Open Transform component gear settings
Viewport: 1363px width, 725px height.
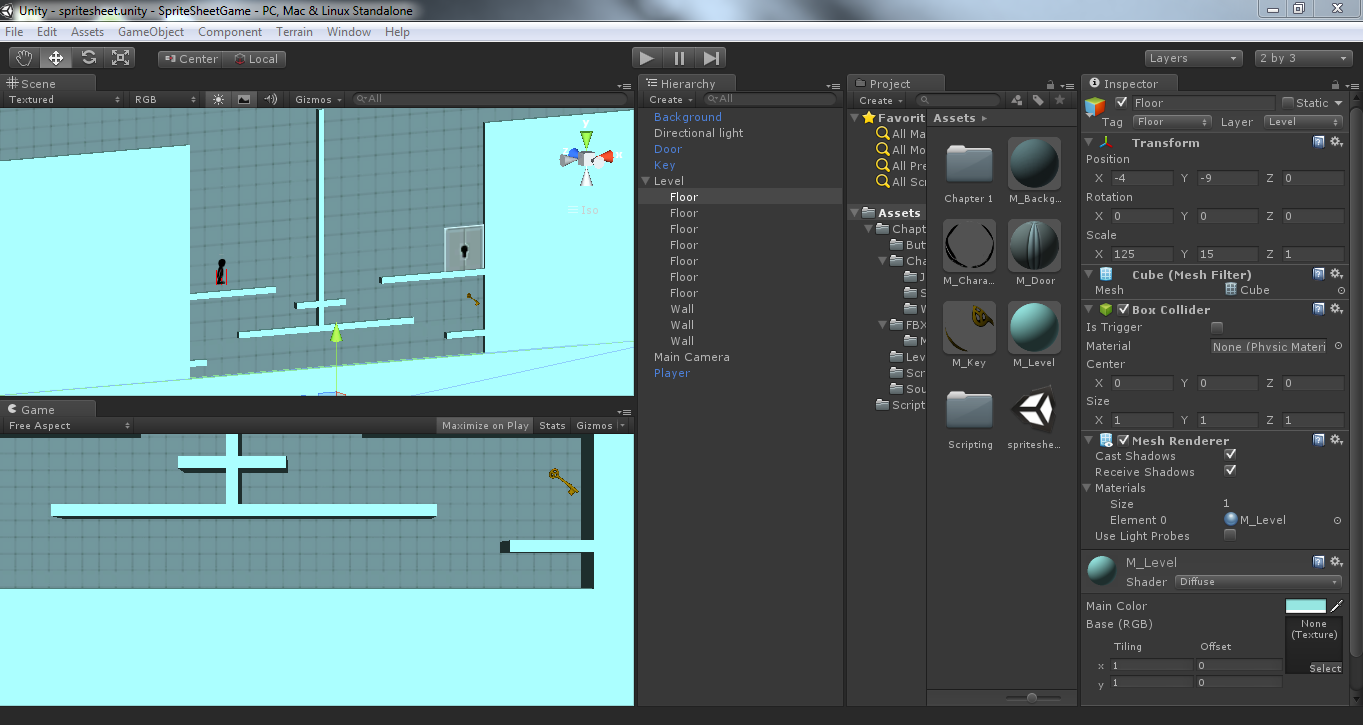click(1336, 142)
